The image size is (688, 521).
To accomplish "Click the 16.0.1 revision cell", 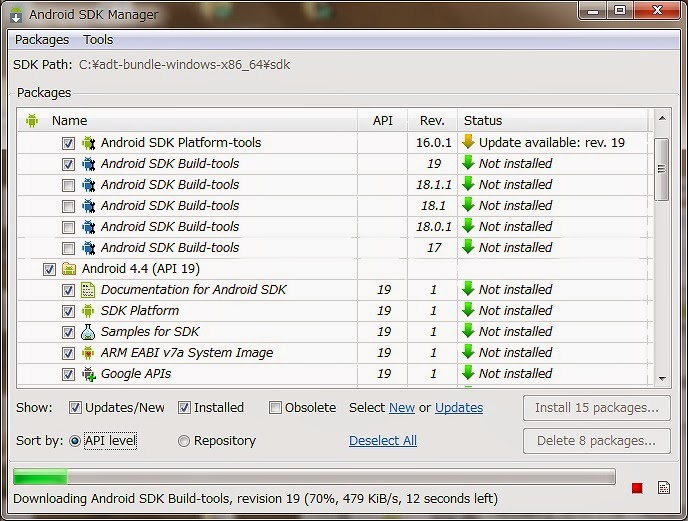I will [434, 143].
